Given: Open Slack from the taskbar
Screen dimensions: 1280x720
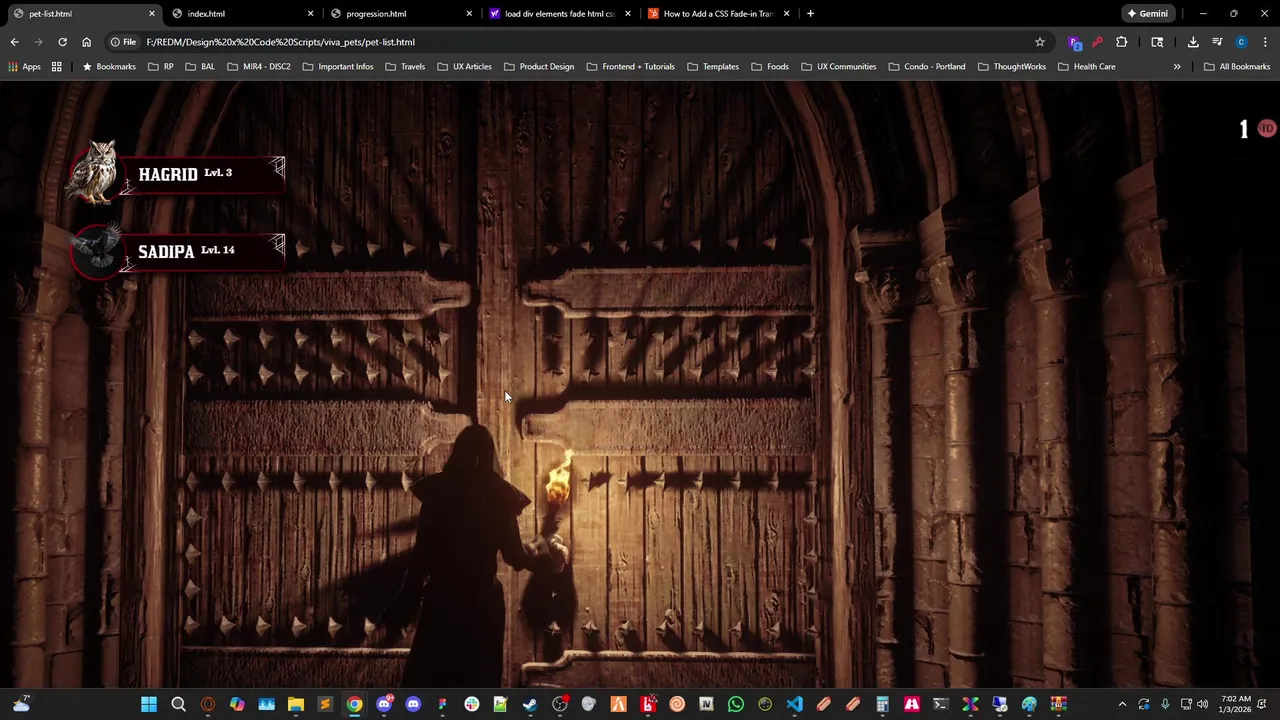Looking at the screenshot, I should (472, 704).
